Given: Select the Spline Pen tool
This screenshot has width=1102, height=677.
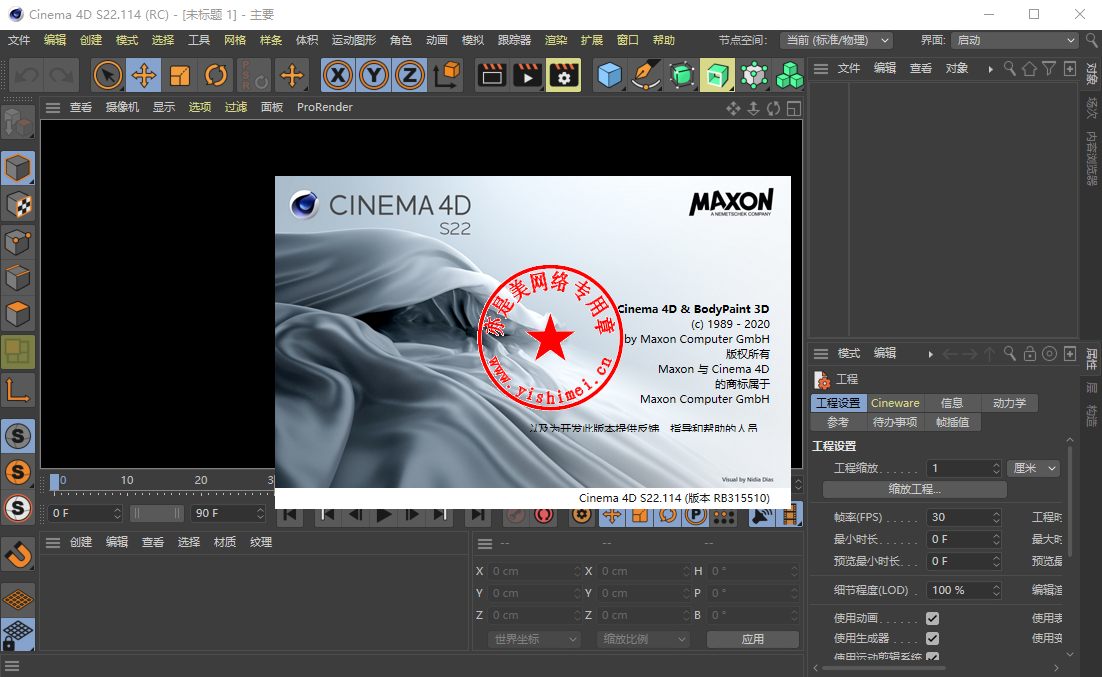Looking at the screenshot, I should pyautogui.click(x=645, y=75).
